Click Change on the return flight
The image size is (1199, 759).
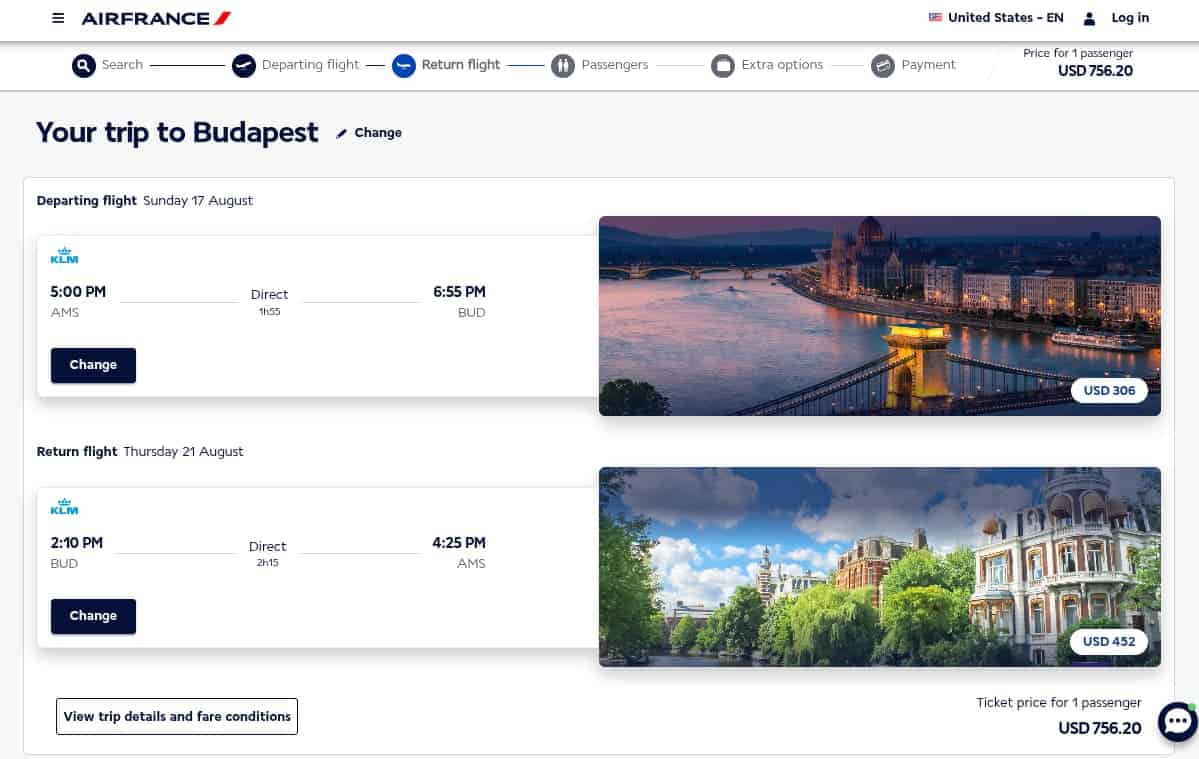pos(92,616)
